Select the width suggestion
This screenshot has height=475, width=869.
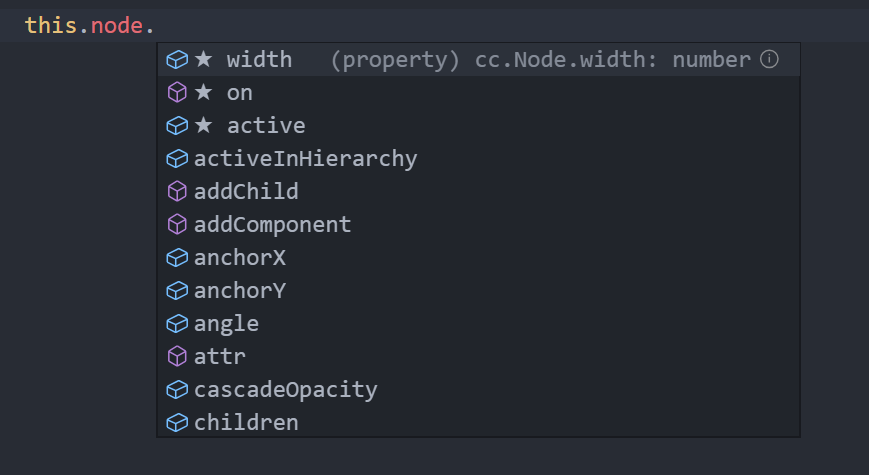point(479,59)
